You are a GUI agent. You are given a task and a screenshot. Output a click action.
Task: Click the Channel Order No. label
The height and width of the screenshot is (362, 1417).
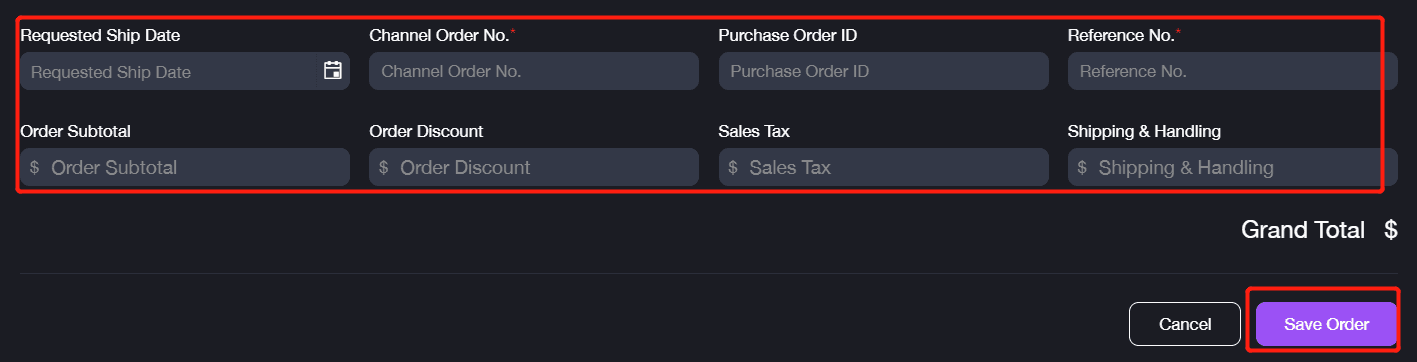click(x=439, y=35)
